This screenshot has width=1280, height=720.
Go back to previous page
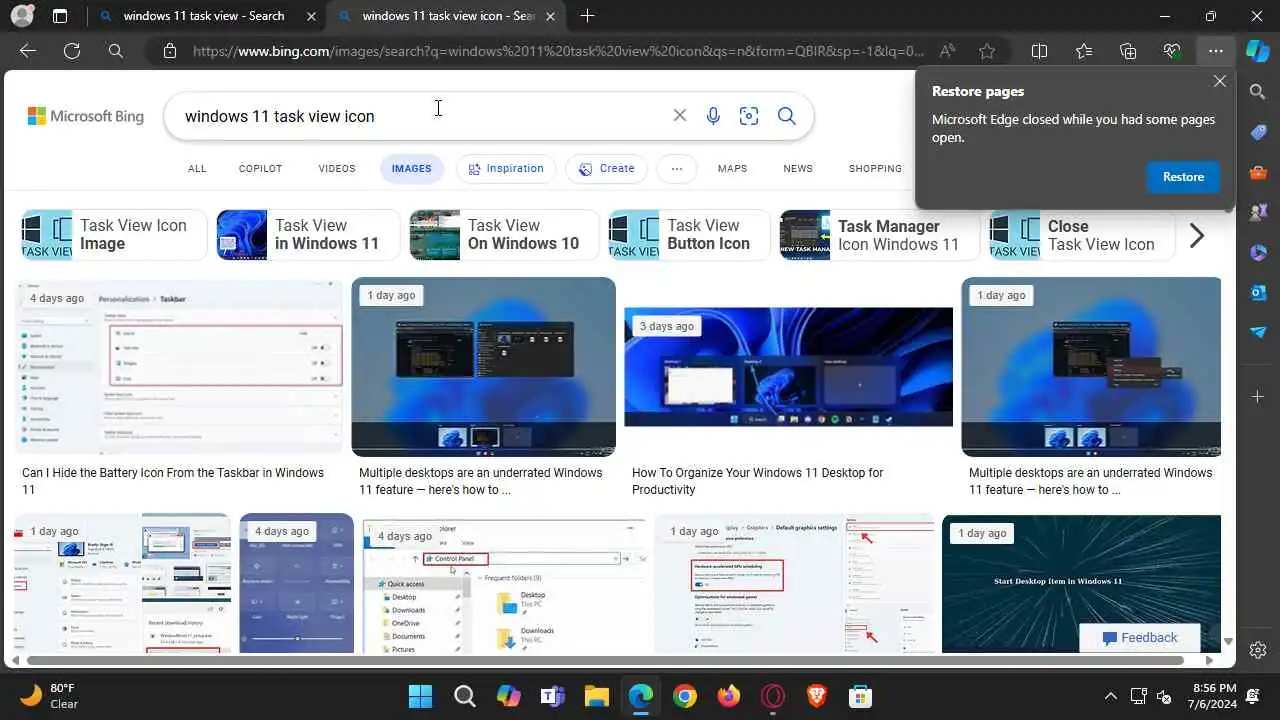tap(28, 51)
